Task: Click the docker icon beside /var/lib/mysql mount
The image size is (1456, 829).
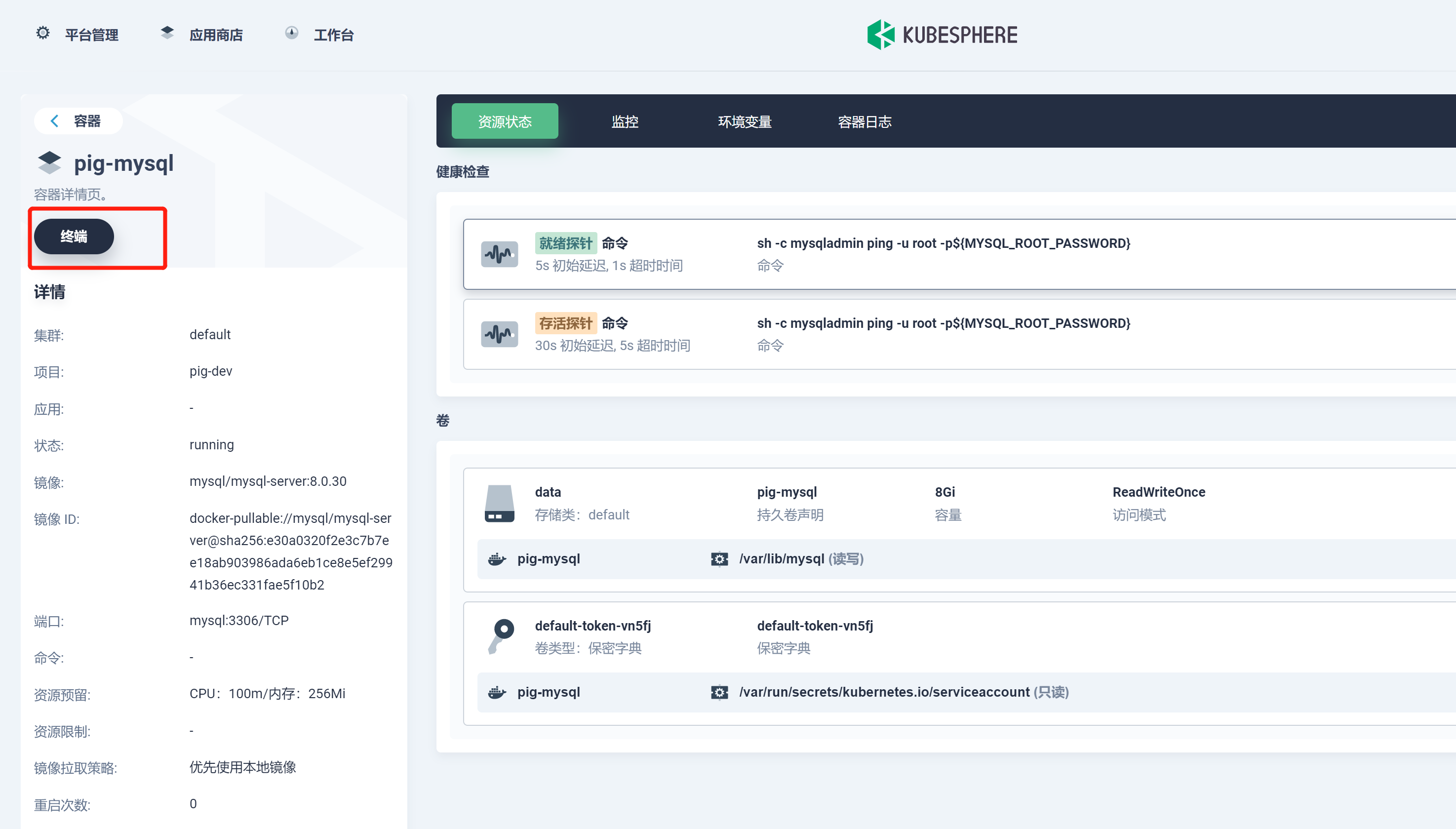Action: pyautogui.click(x=497, y=559)
